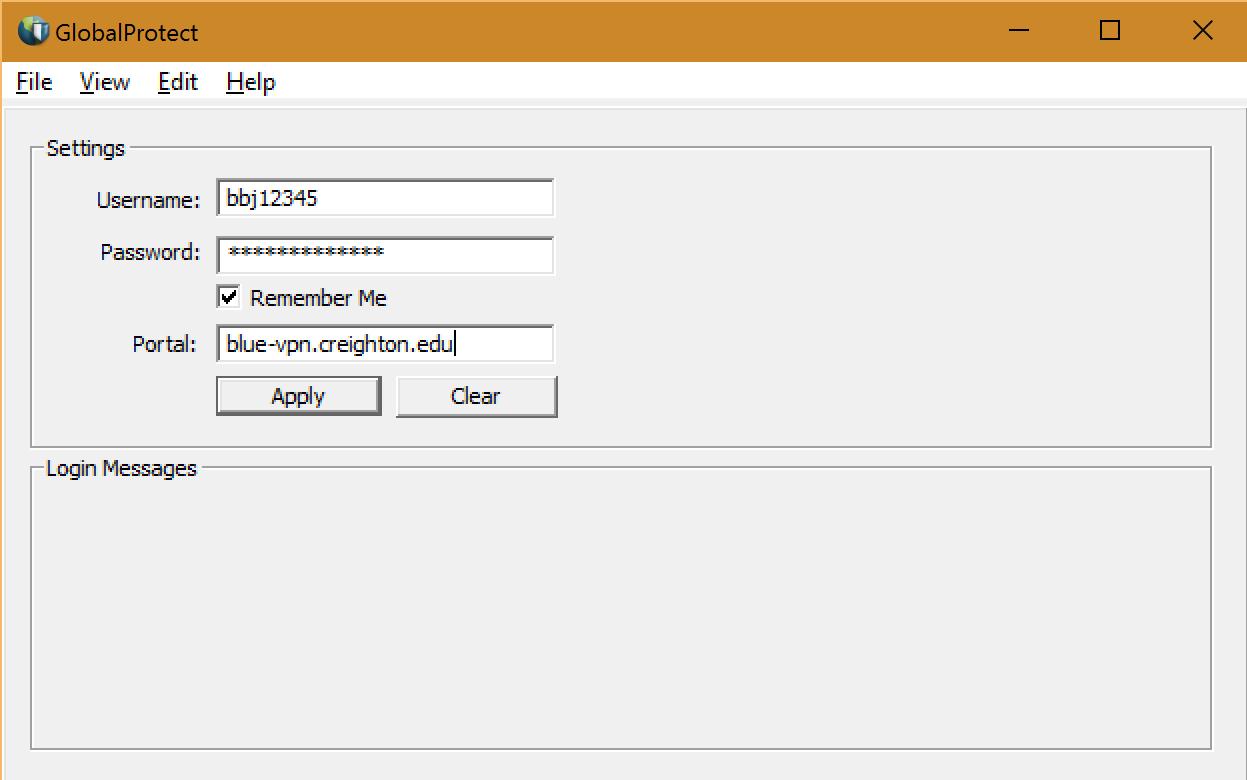Viewport: 1247px width, 780px height.
Task: Click the "Password:" label text
Action: click(x=150, y=252)
